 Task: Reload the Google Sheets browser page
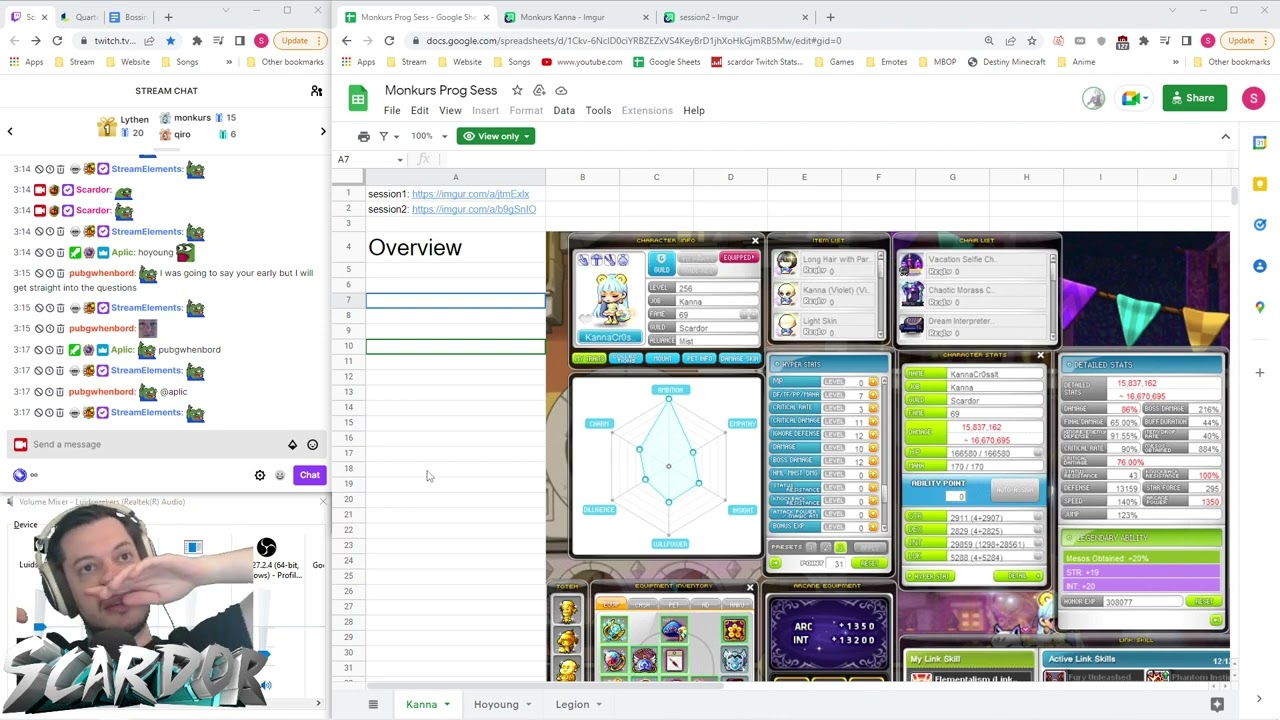click(x=389, y=41)
